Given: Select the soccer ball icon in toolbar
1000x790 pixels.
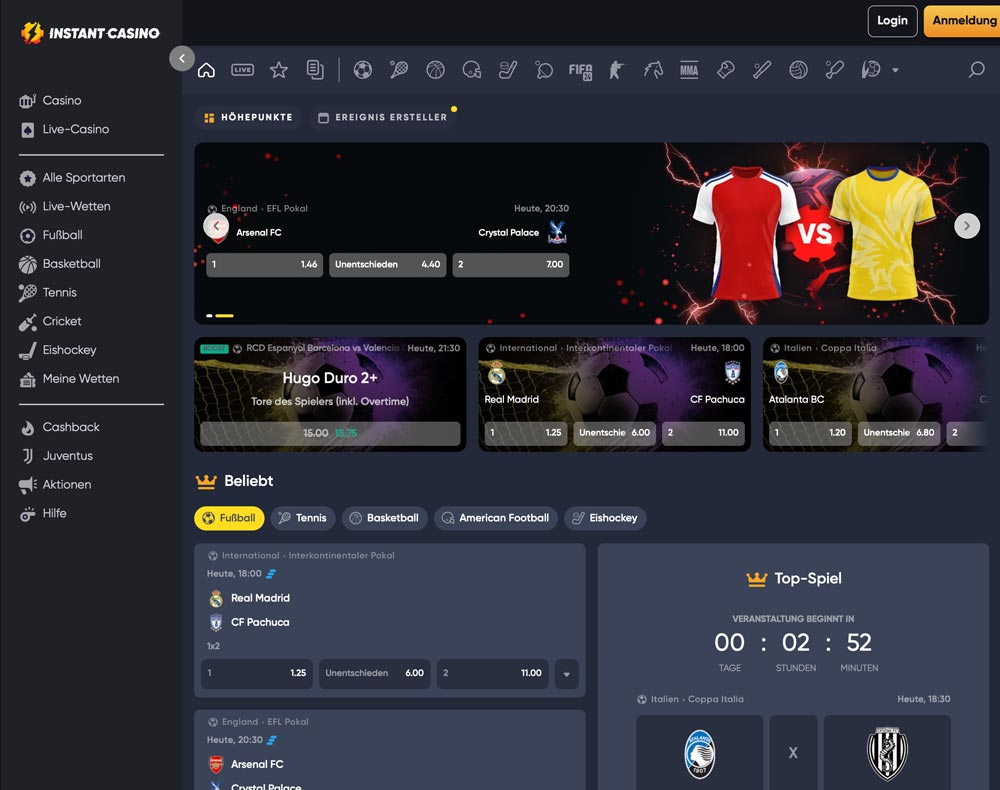Looking at the screenshot, I should click(x=363, y=69).
